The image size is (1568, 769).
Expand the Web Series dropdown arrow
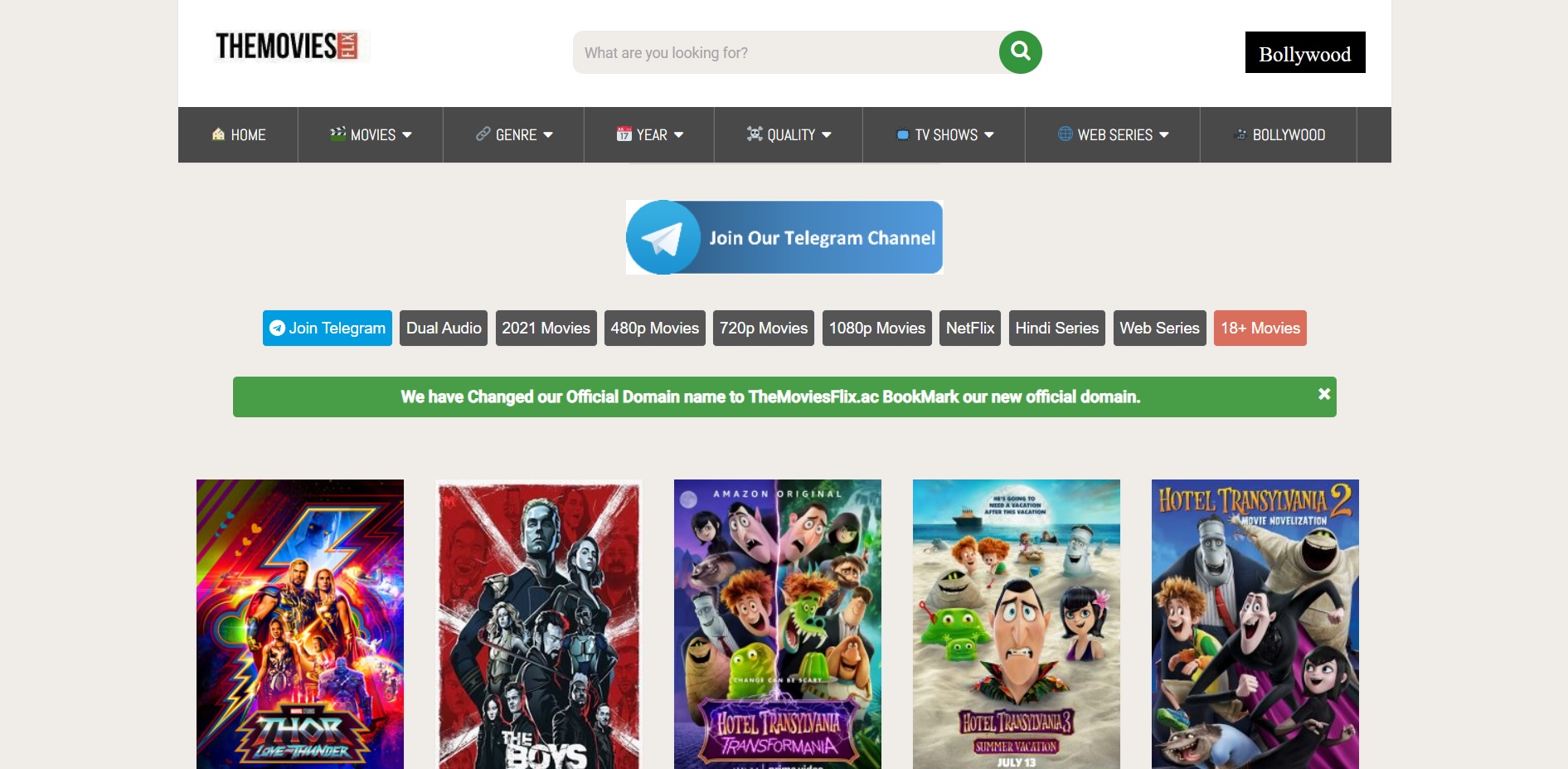click(1164, 134)
